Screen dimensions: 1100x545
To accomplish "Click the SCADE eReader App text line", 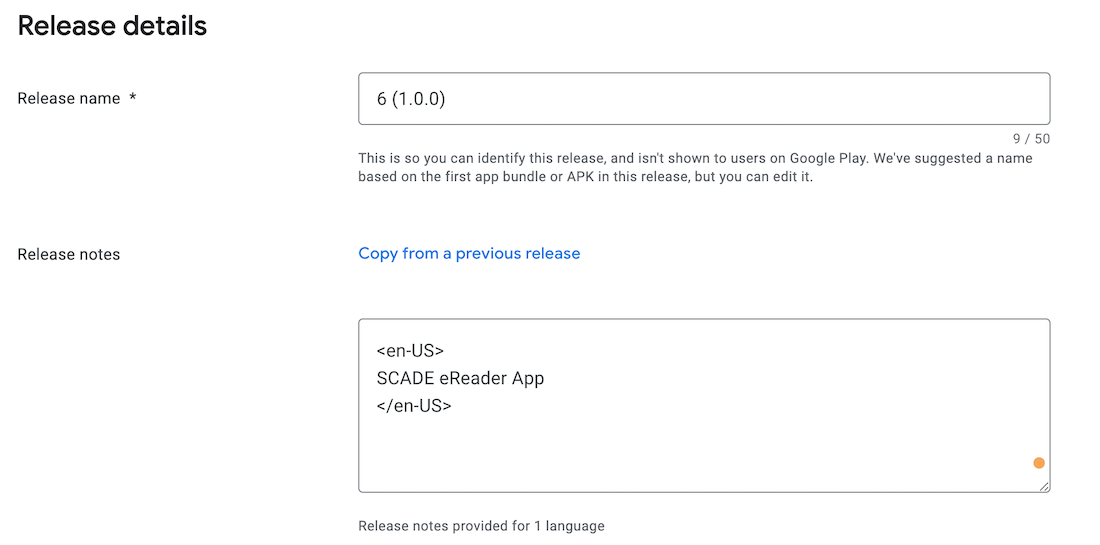I will point(460,378).
